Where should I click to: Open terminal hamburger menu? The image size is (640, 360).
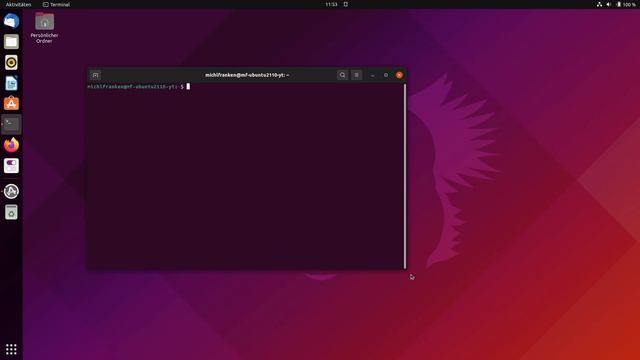[356, 75]
